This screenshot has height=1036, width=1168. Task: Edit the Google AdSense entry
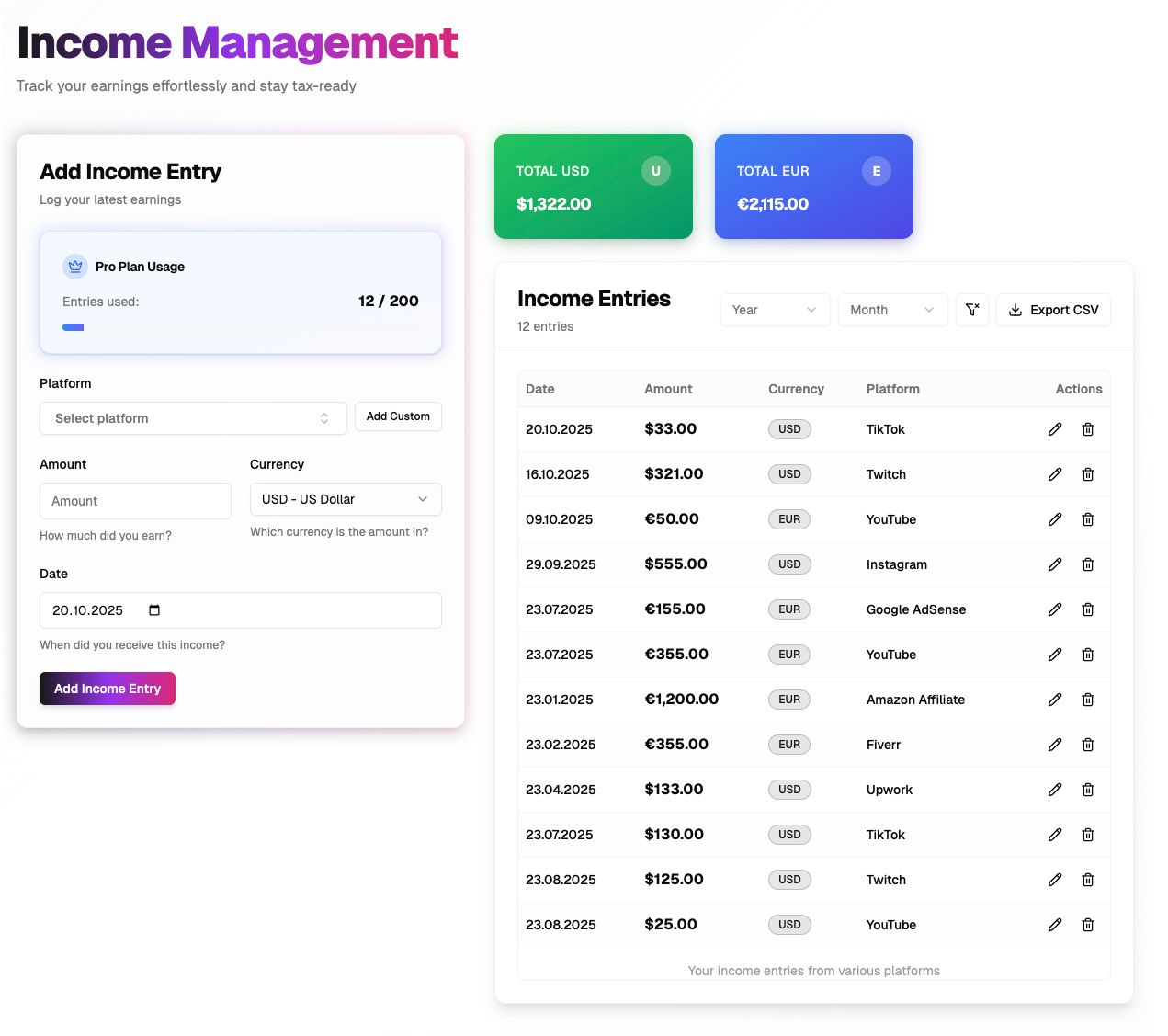[1054, 609]
